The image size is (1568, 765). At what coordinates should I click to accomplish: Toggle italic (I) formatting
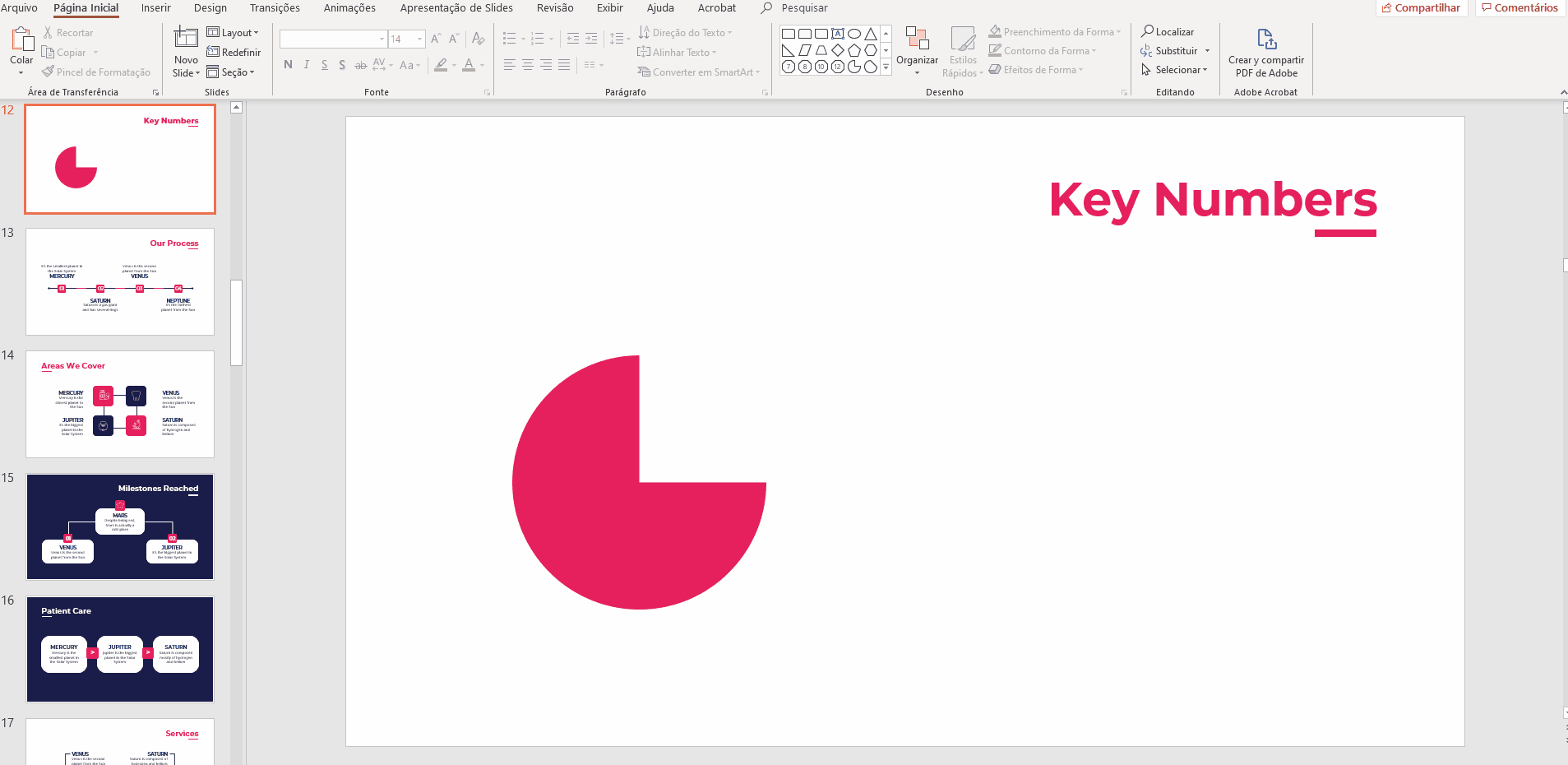307,65
